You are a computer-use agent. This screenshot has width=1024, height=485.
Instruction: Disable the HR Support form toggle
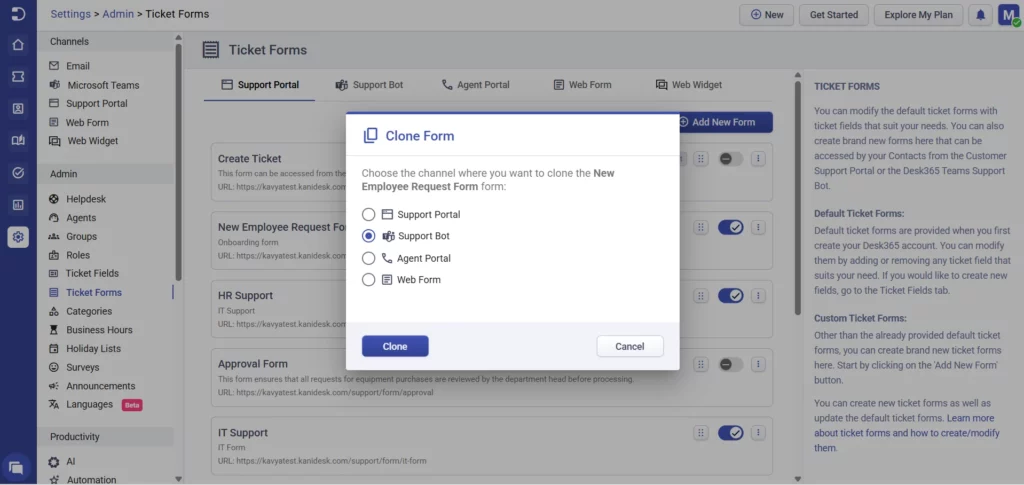point(731,296)
